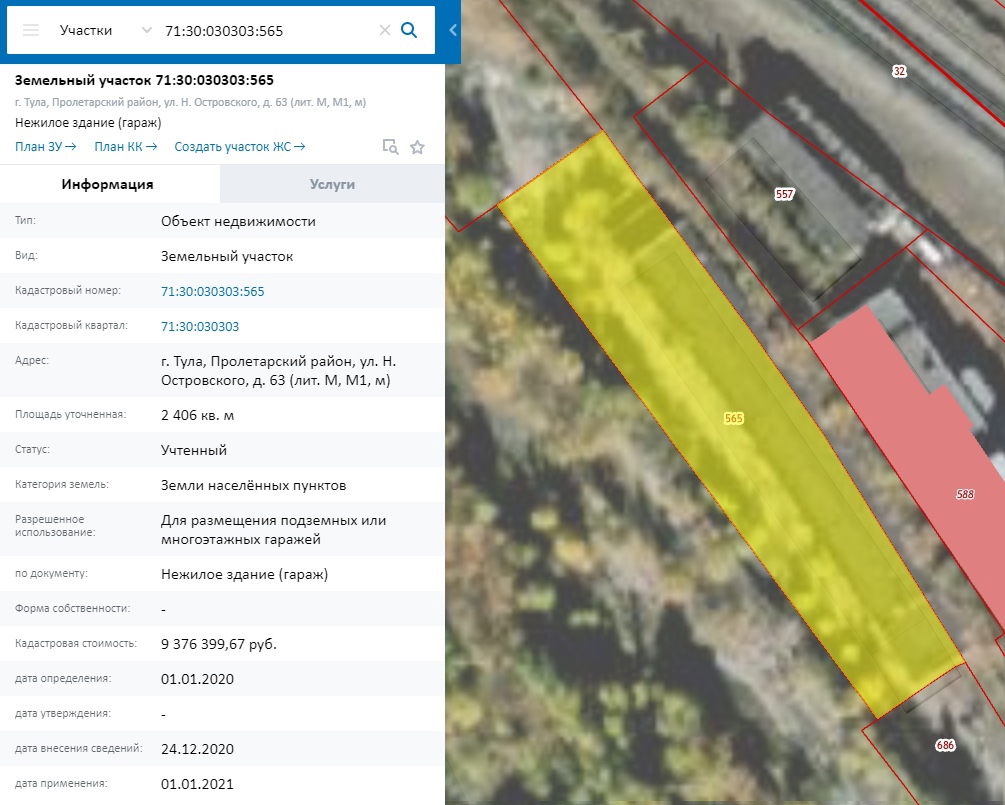Click the magnifier search icon
The height and width of the screenshot is (805, 1005).
tap(409, 30)
